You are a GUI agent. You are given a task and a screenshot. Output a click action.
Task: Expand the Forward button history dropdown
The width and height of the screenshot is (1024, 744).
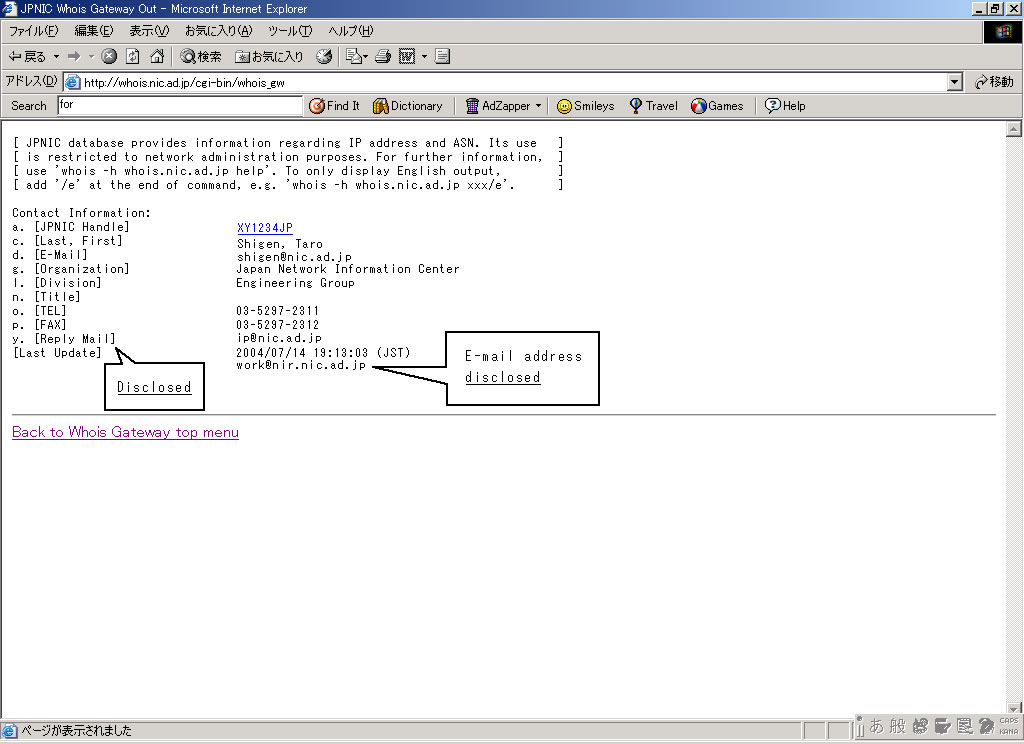point(91,57)
